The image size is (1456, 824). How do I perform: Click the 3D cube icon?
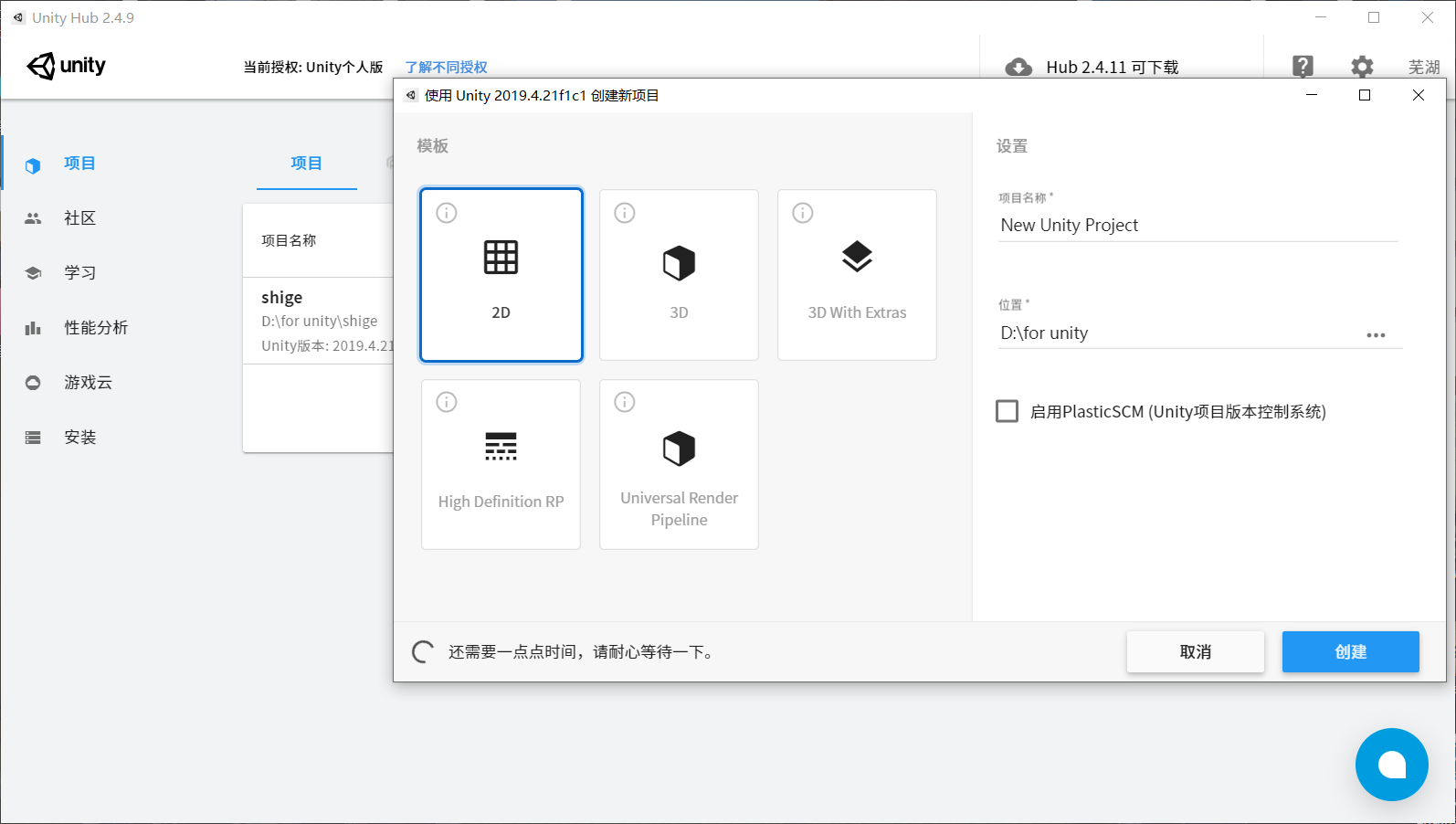tap(679, 263)
